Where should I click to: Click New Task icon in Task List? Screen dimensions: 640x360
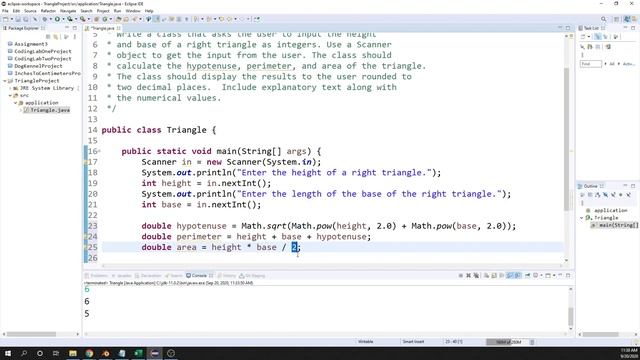point(582,37)
